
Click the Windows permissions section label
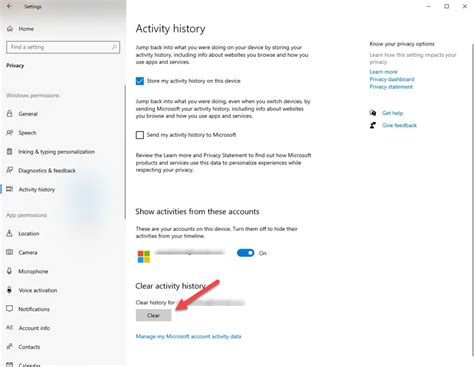click(33, 95)
